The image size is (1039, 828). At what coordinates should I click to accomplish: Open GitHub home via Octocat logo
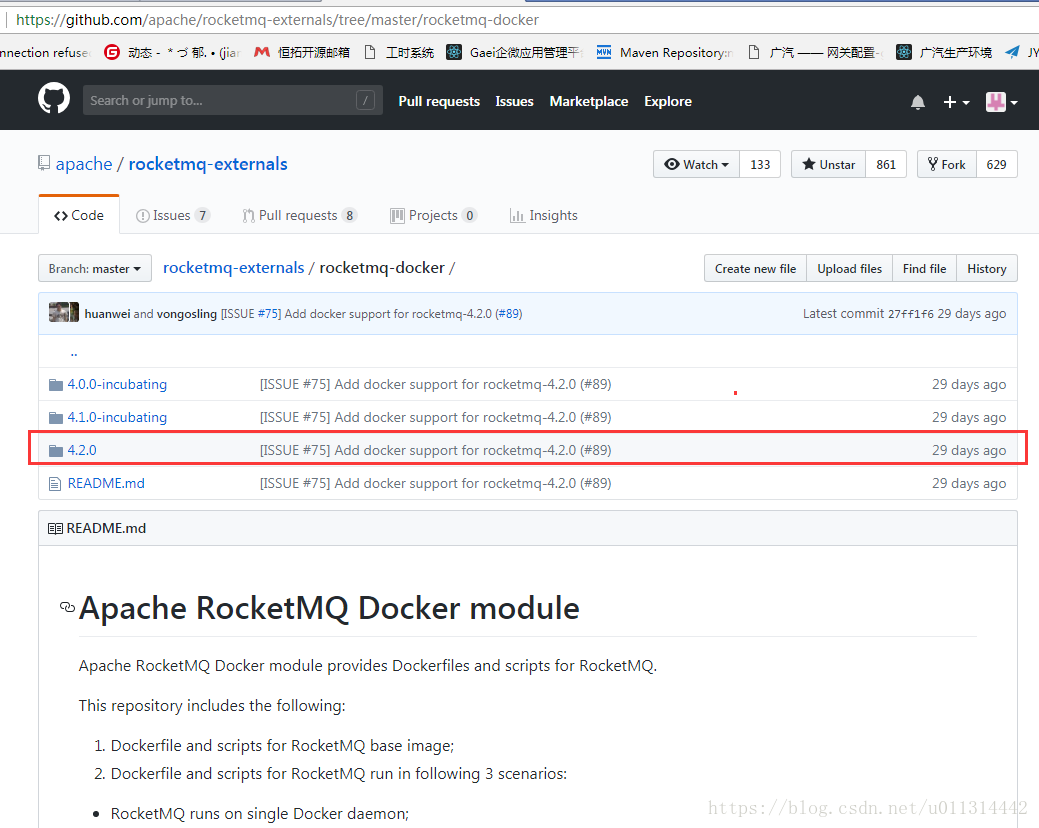coord(54,99)
